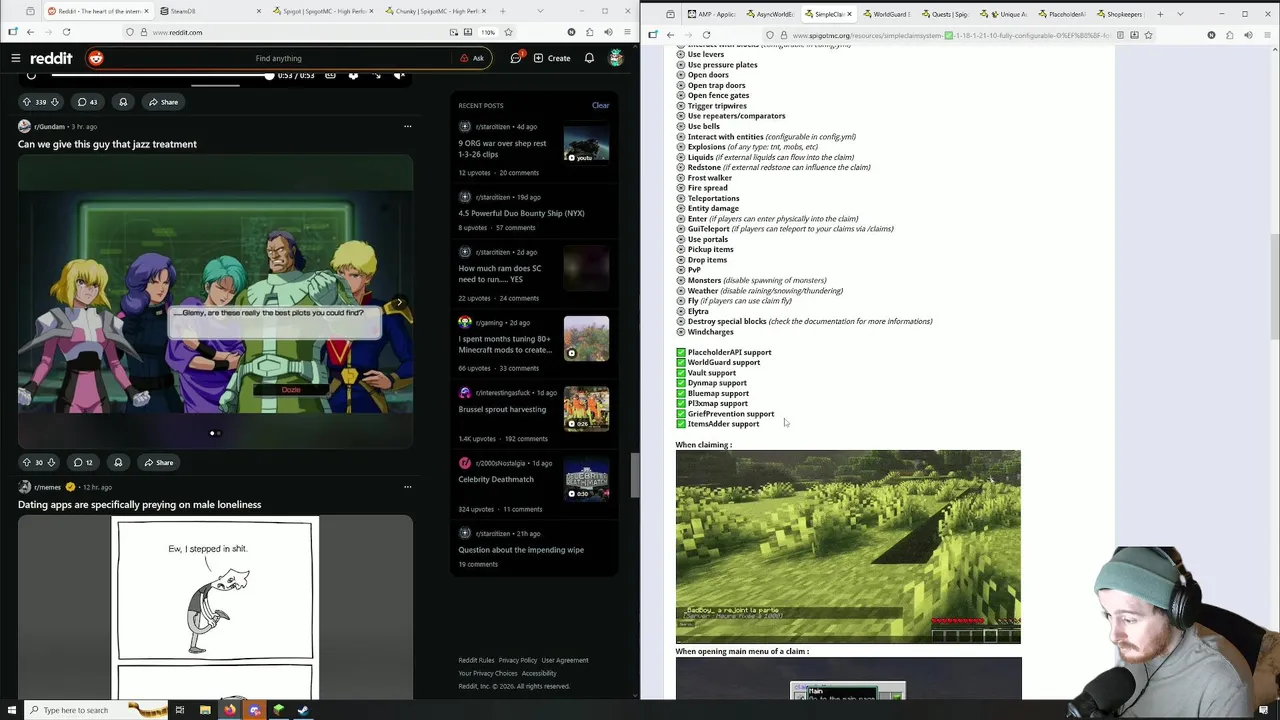Screen dimensions: 1280x720
Task: Expand the list all tabs chevron in left browser
Action: (540, 11)
